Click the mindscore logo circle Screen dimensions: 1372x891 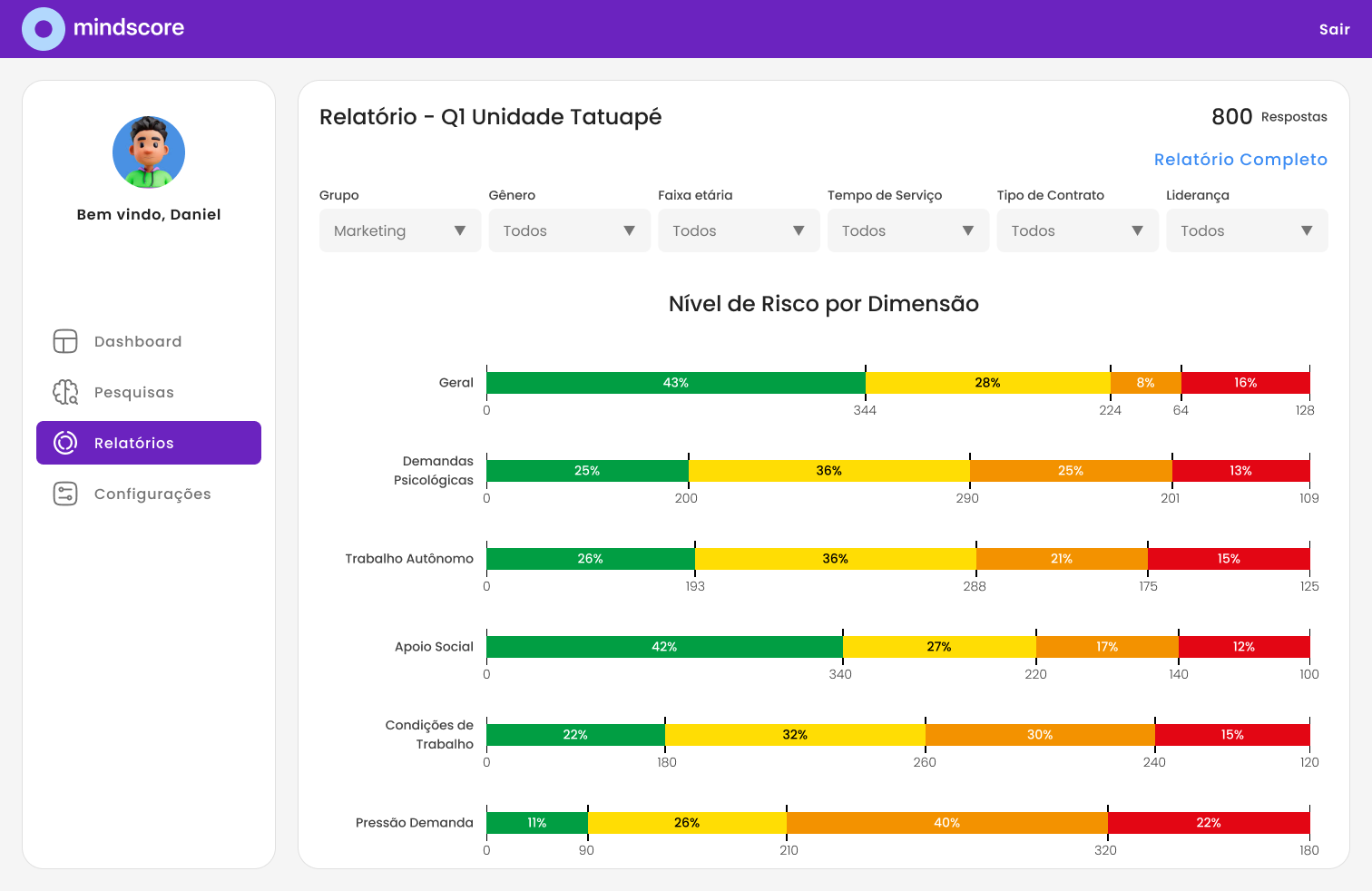[x=44, y=28]
